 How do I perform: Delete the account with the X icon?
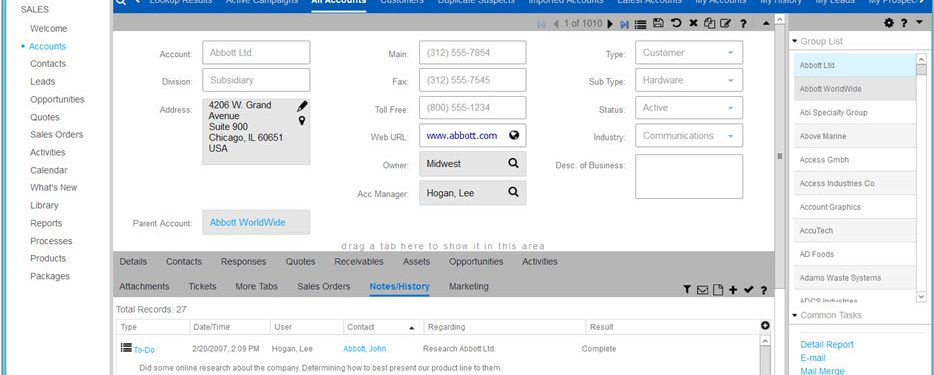693,23
